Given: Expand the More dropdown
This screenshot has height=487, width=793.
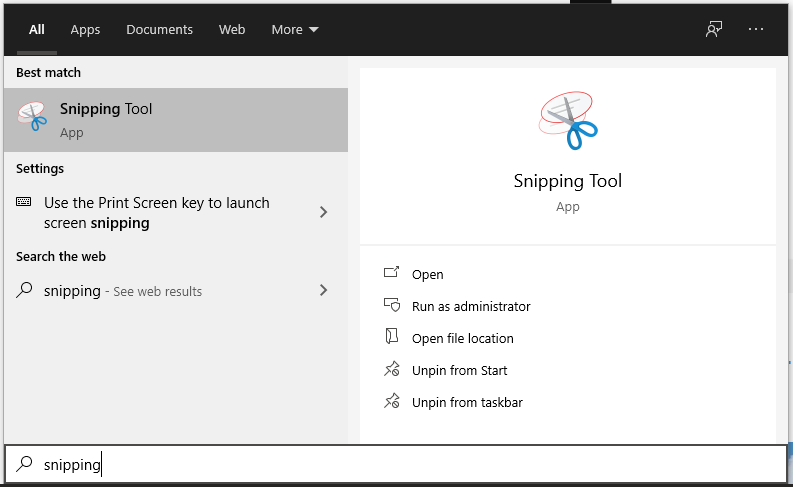Looking at the screenshot, I should (295, 29).
